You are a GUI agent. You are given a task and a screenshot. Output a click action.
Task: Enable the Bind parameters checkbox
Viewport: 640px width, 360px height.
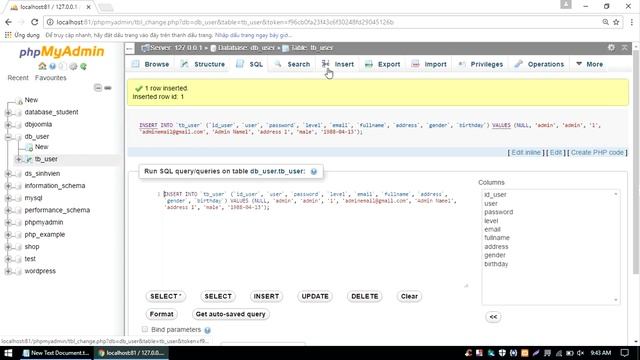click(145, 329)
